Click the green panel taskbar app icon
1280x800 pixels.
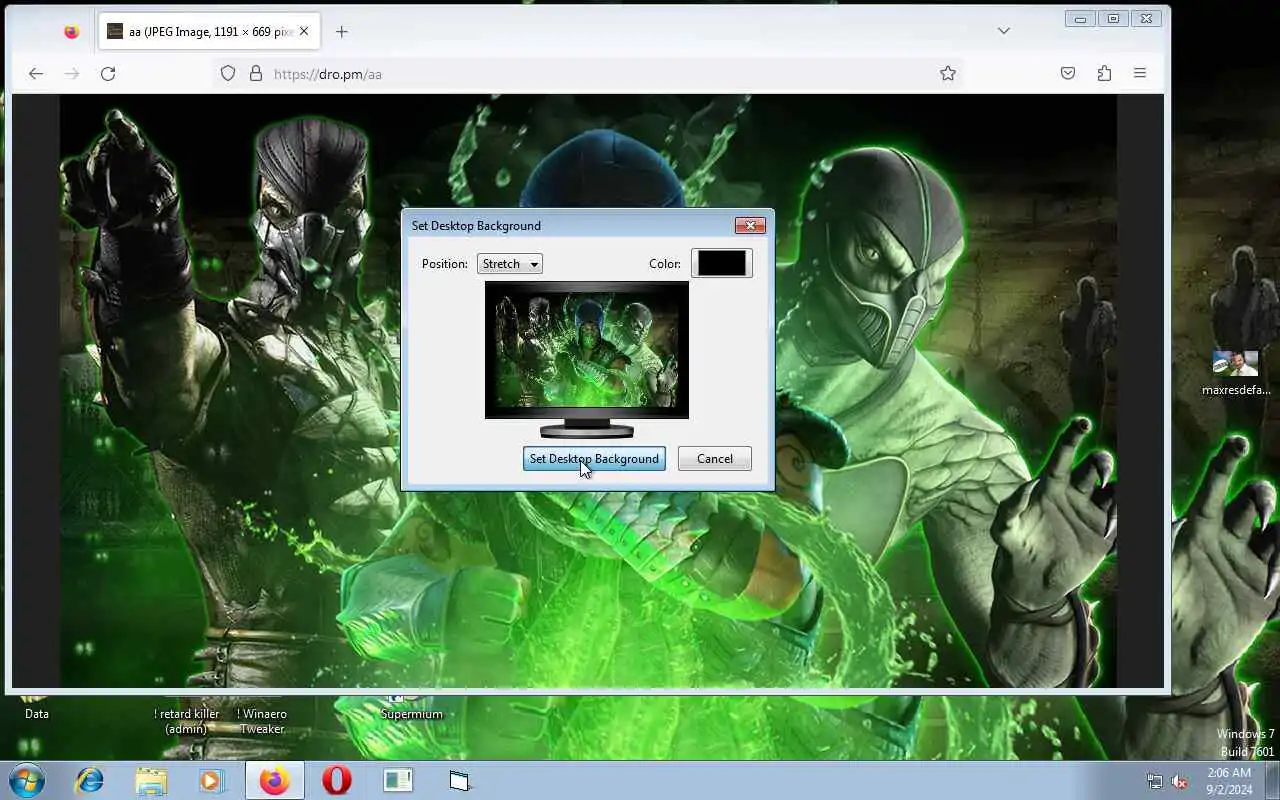[398, 780]
